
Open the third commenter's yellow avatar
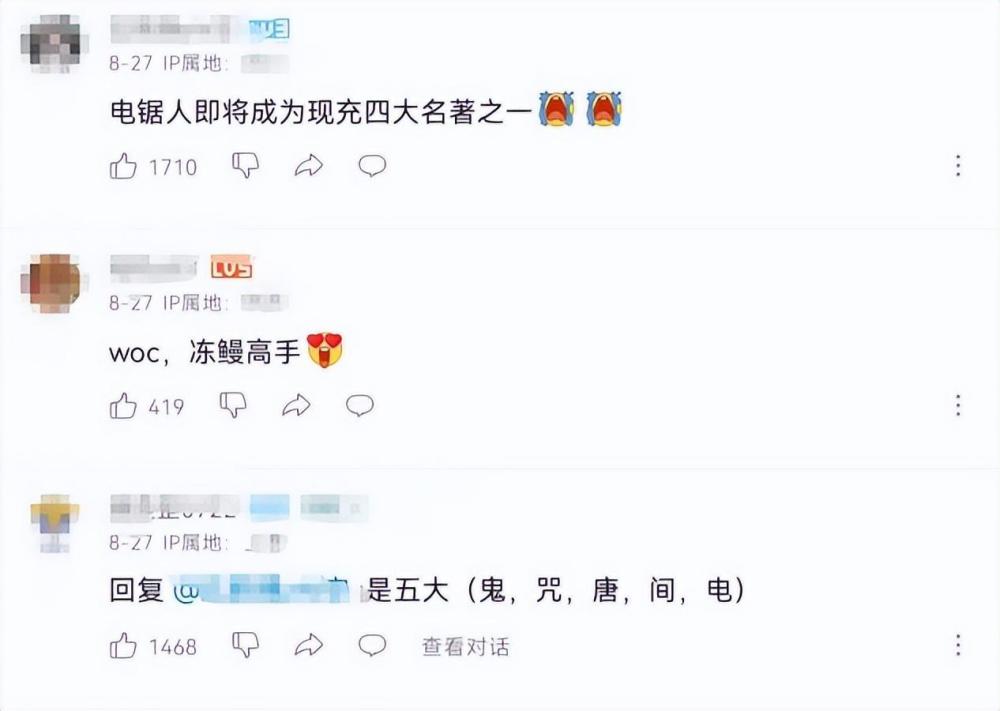click(55, 523)
